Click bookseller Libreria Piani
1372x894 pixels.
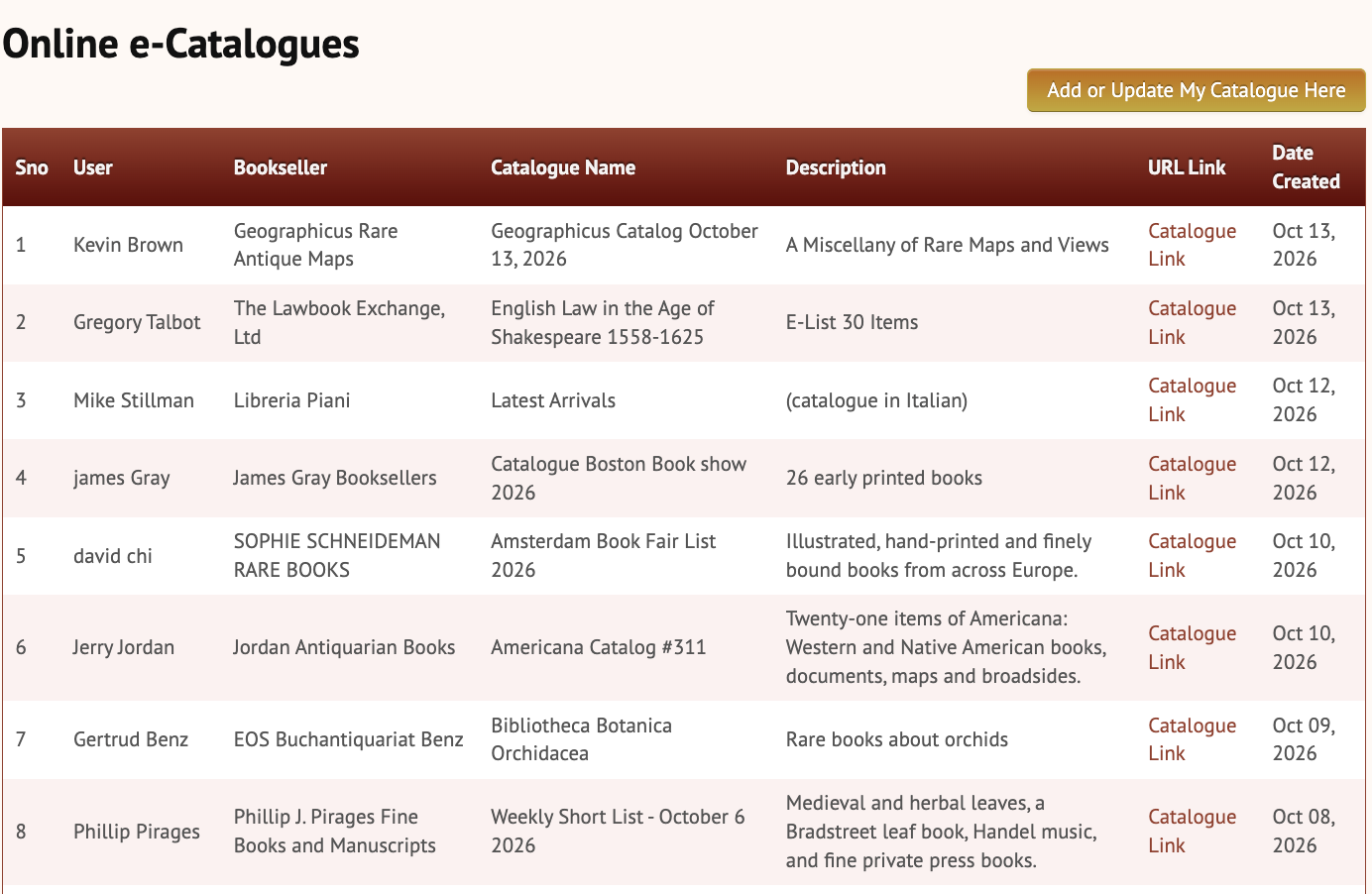(292, 400)
